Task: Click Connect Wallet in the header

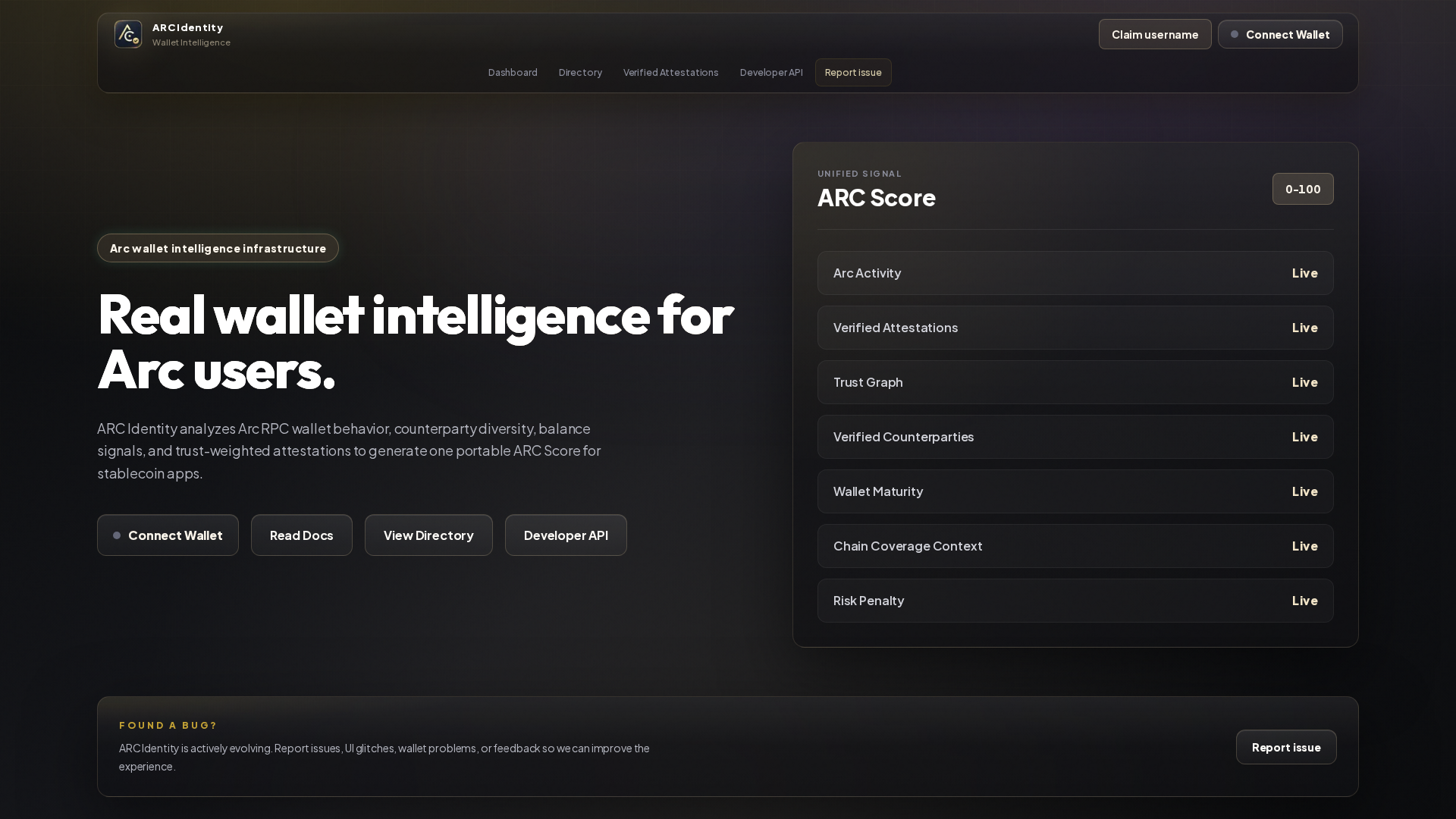Action: pyautogui.click(x=1280, y=34)
